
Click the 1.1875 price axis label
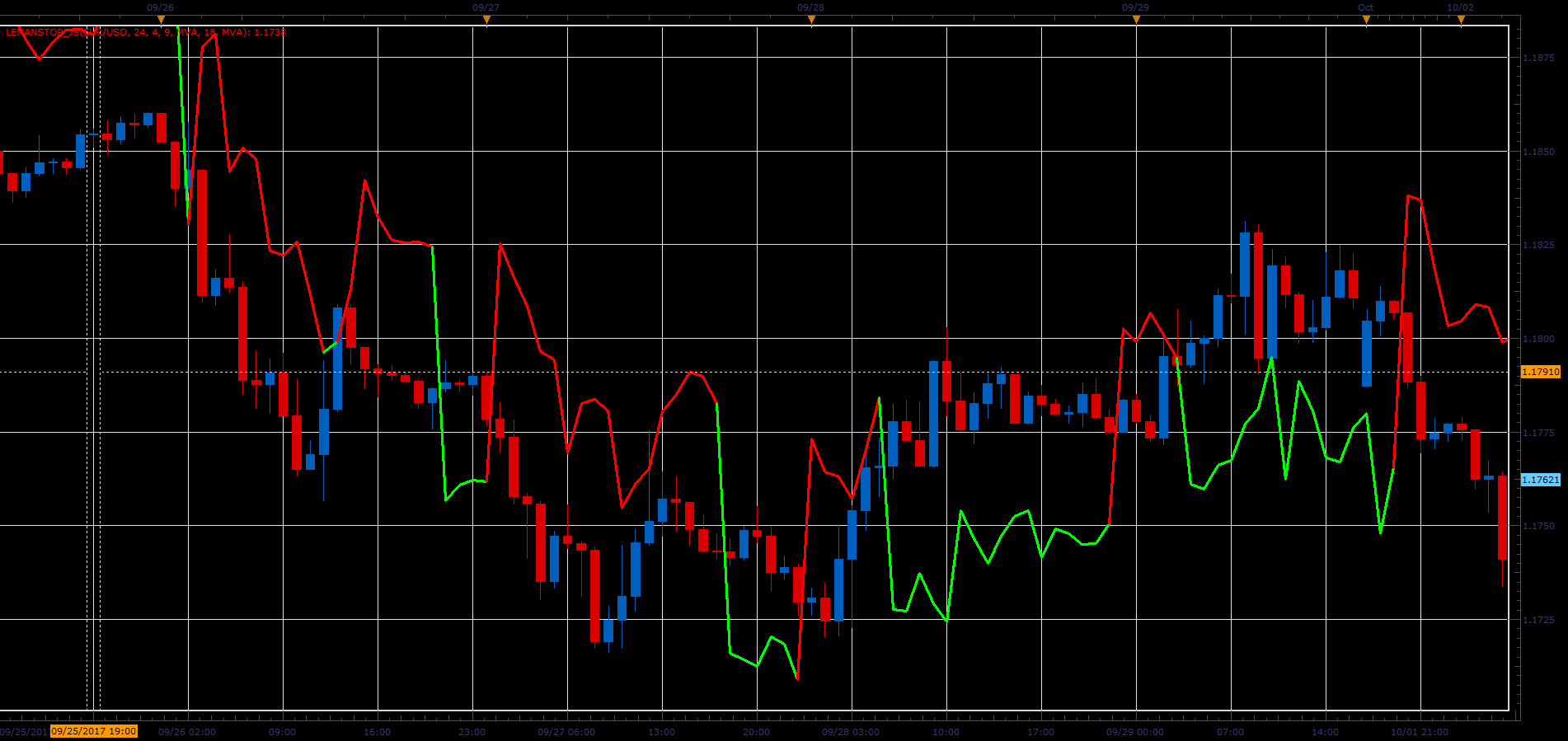pyautogui.click(x=1538, y=58)
